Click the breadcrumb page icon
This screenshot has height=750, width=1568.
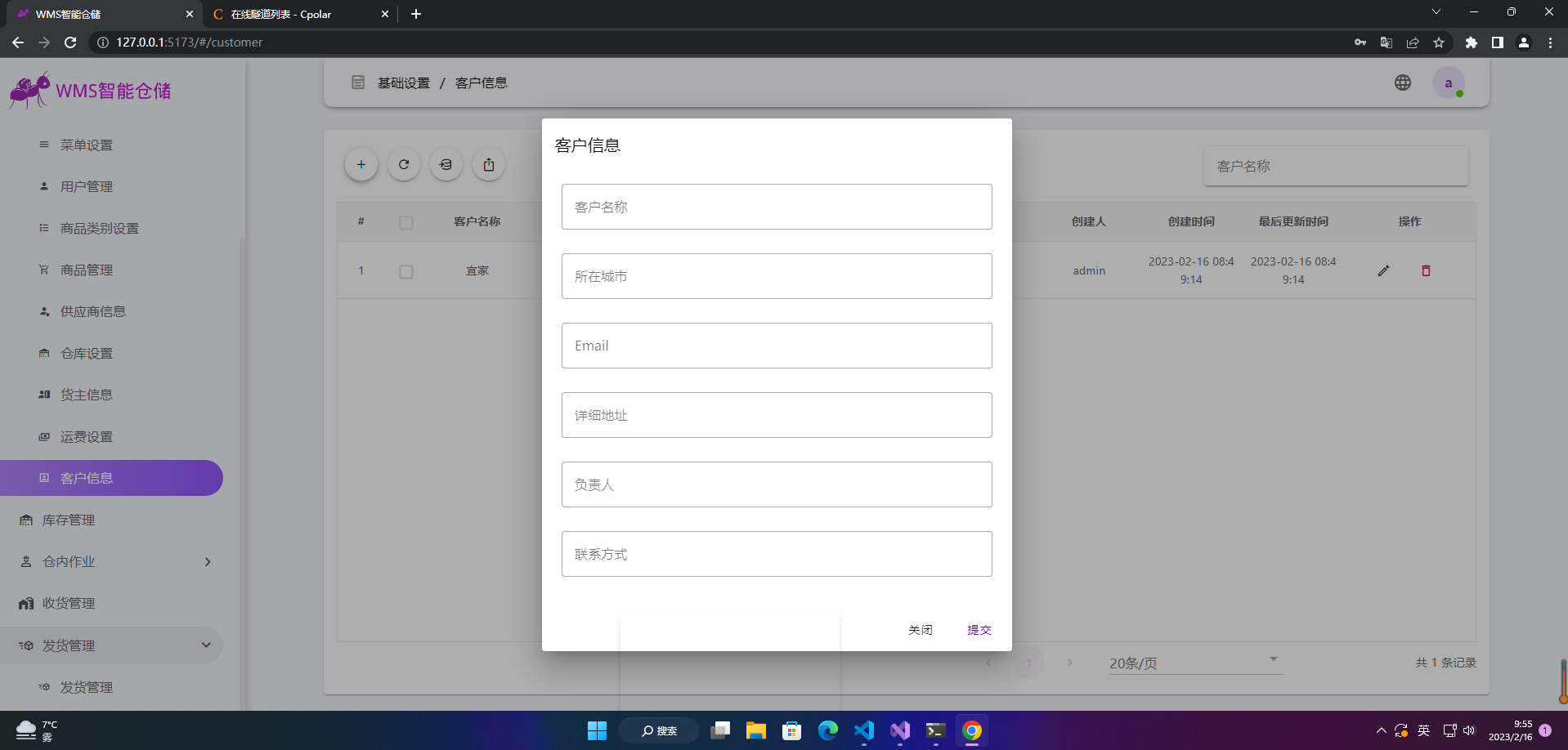click(x=358, y=83)
